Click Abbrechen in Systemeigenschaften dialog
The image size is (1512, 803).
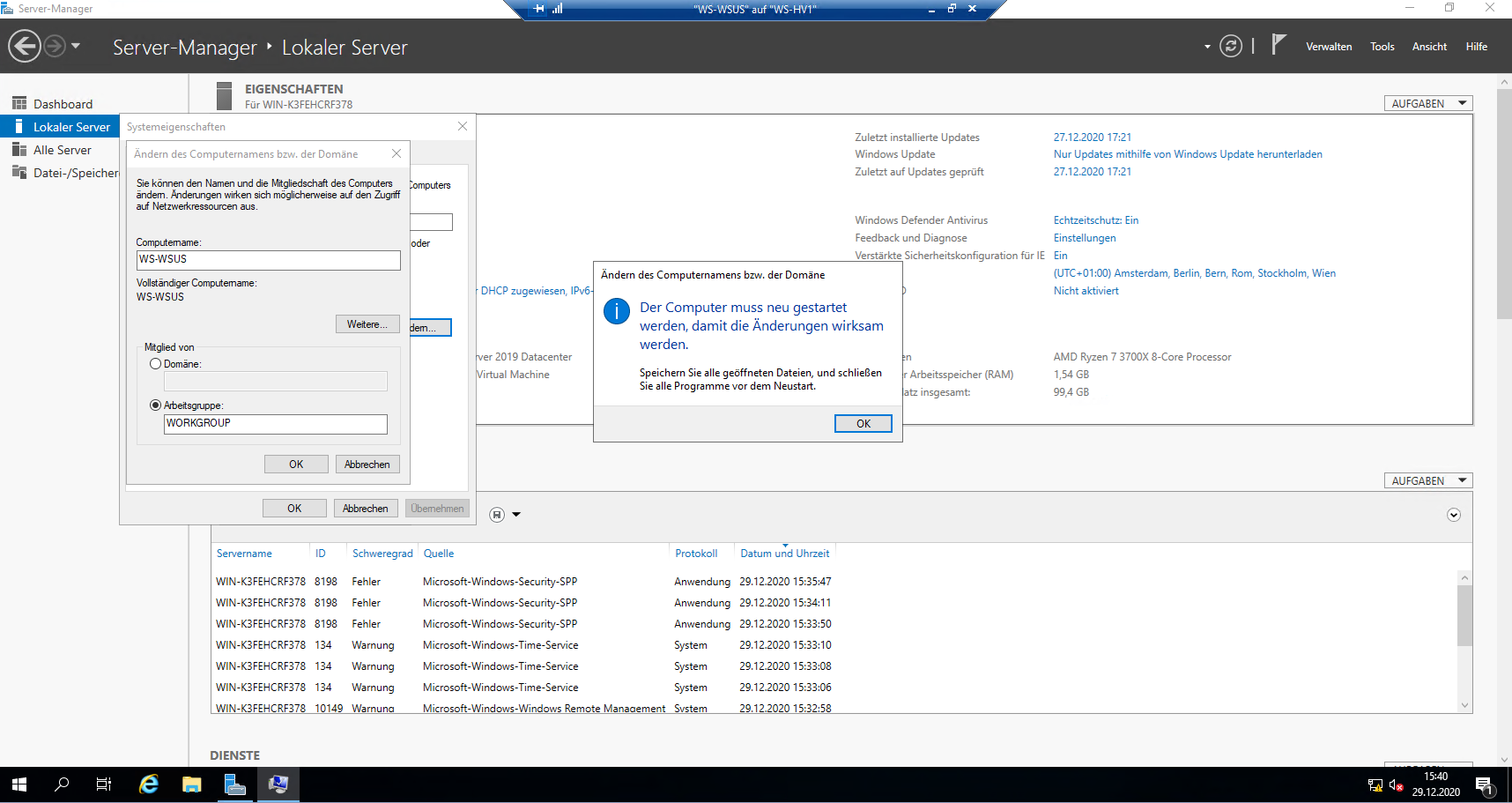pyautogui.click(x=366, y=509)
